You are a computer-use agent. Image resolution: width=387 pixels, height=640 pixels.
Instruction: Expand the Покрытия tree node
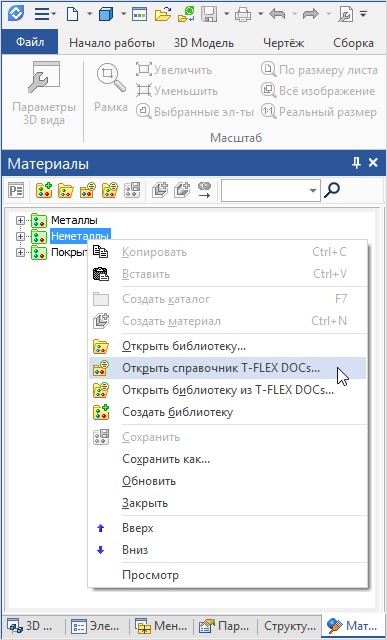20,252
